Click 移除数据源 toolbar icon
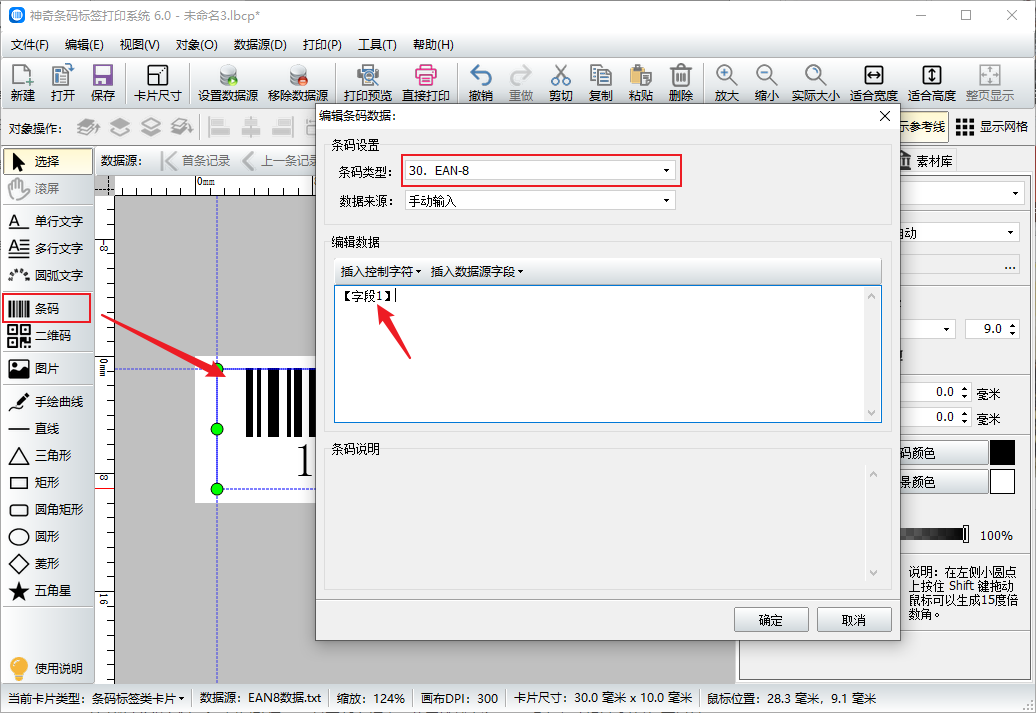Viewport: 1036px width, 713px height. 298,83
